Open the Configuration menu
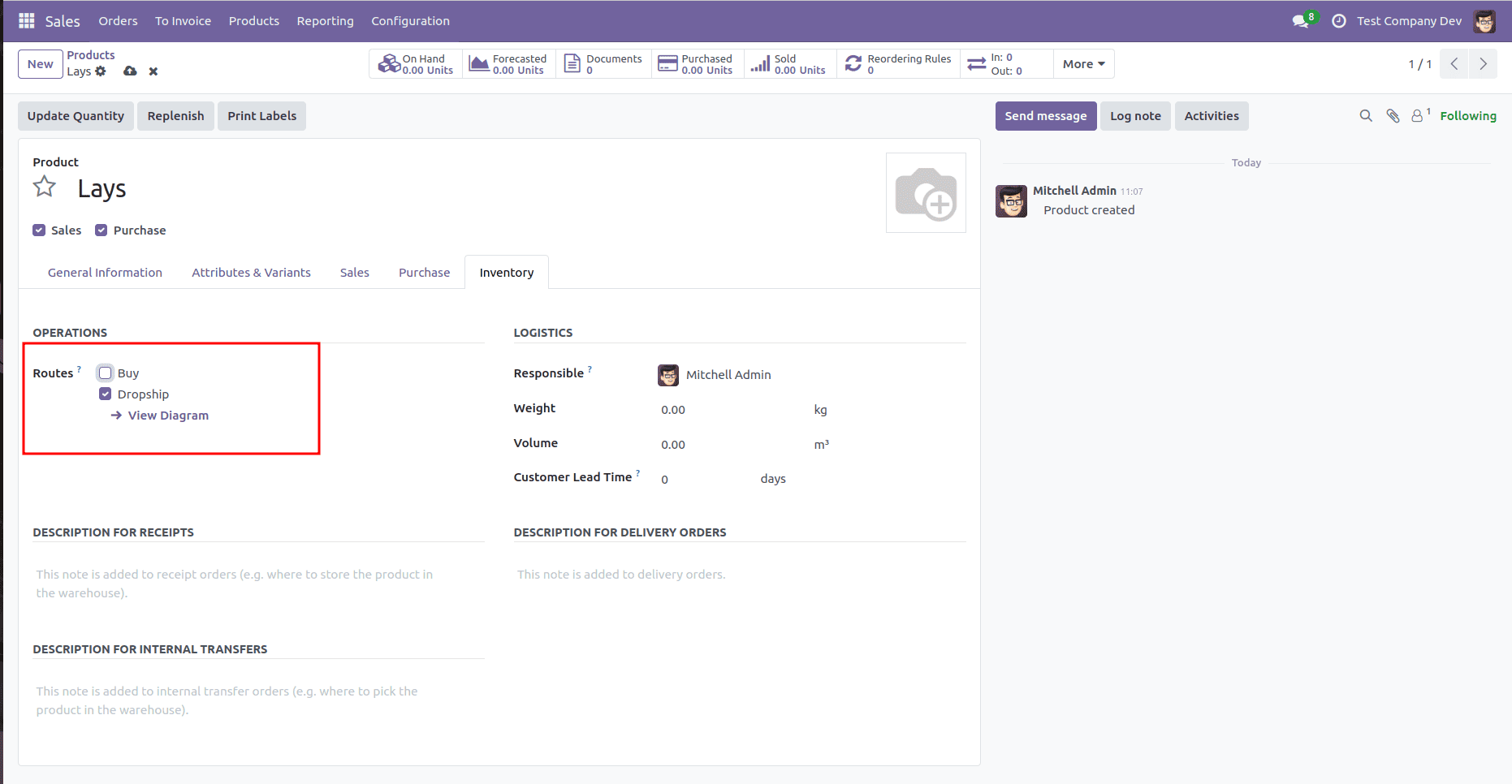 click(x=410, y=21)
